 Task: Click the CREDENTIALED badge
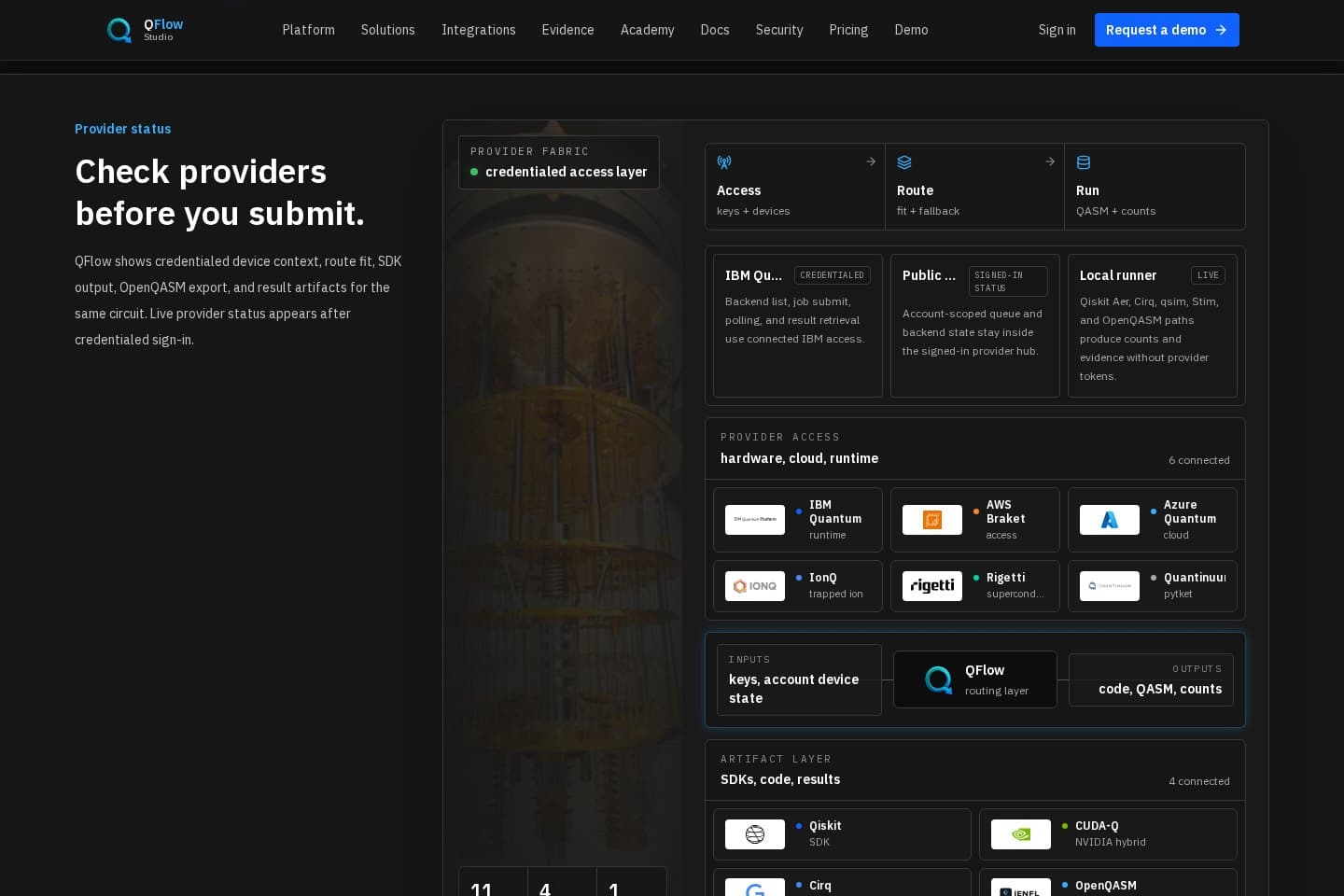[x=833, y=275]
